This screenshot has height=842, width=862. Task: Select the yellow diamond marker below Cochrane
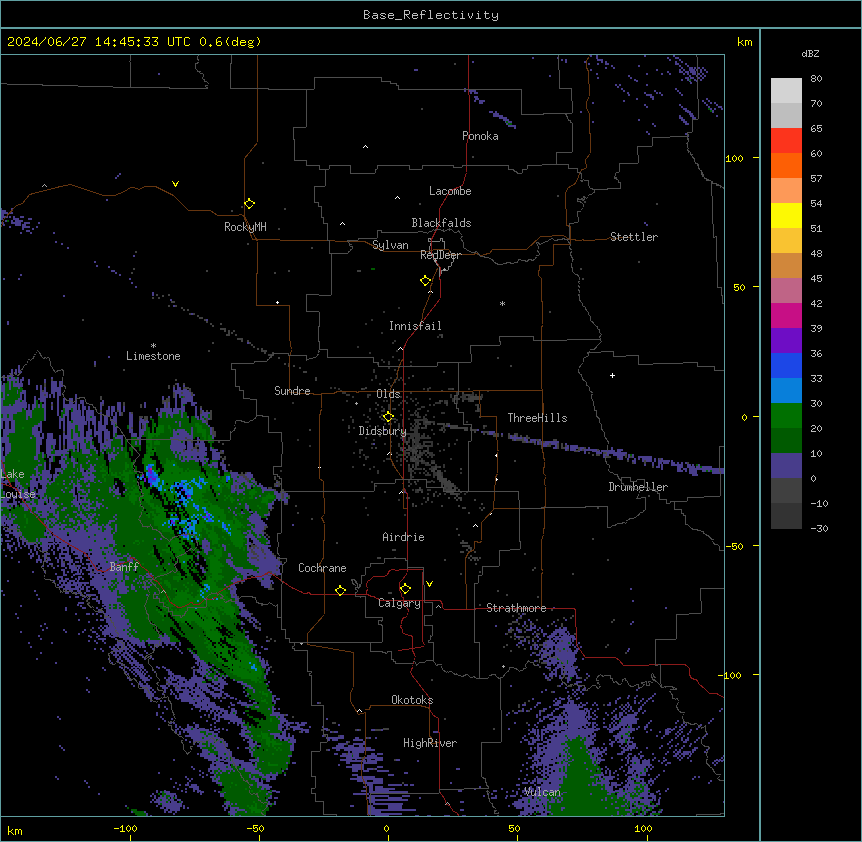pos(340,590)
